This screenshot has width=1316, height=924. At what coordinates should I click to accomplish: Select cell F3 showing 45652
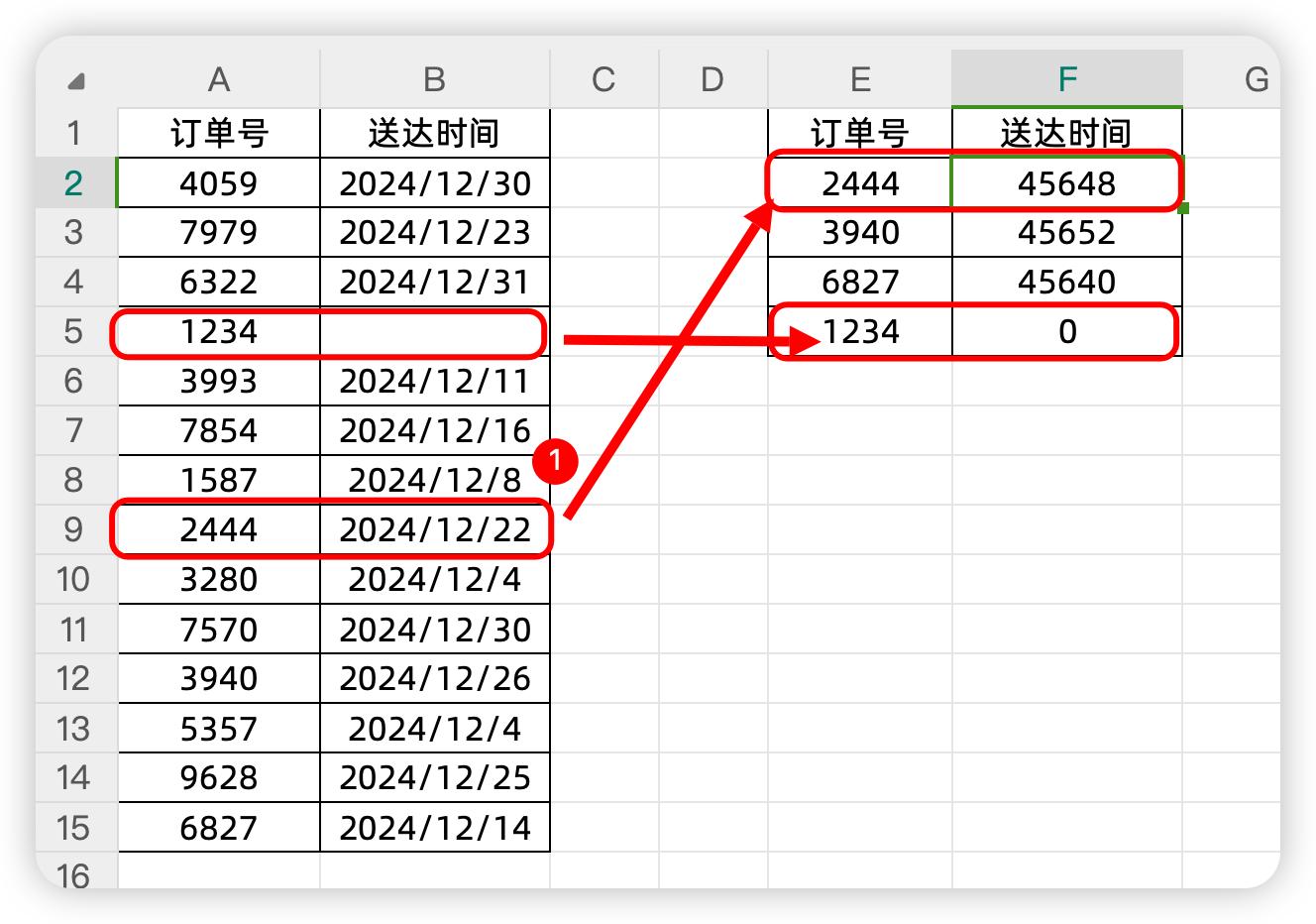click(x=1067, y=232)
